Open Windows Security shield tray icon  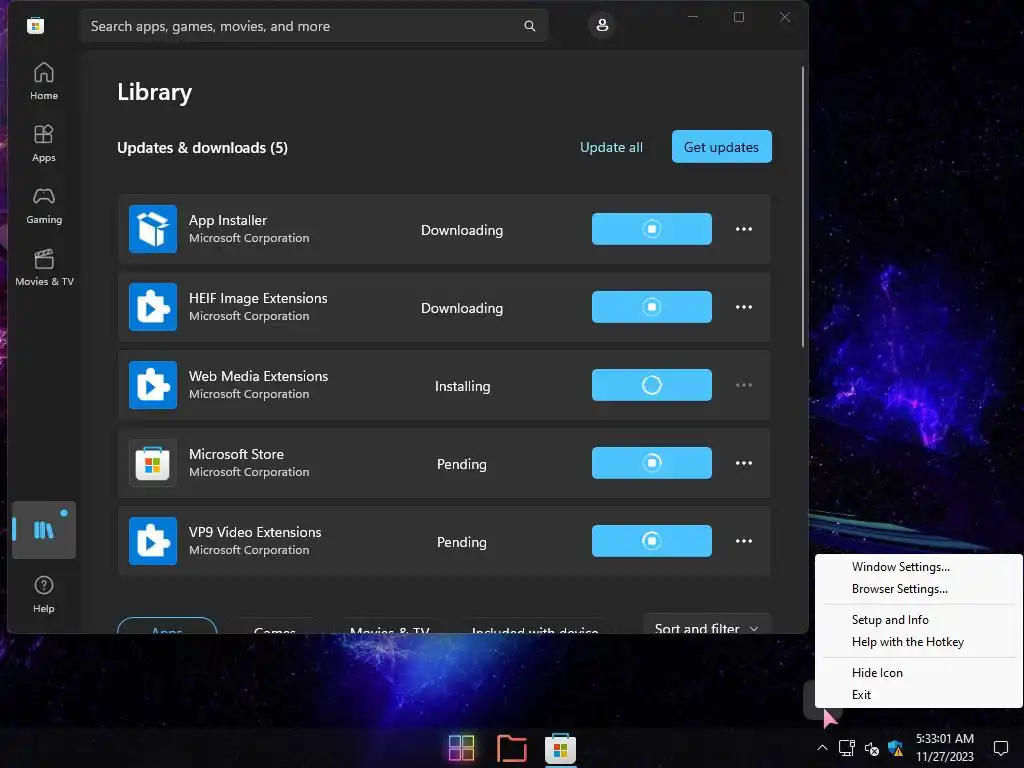point(895,748)
